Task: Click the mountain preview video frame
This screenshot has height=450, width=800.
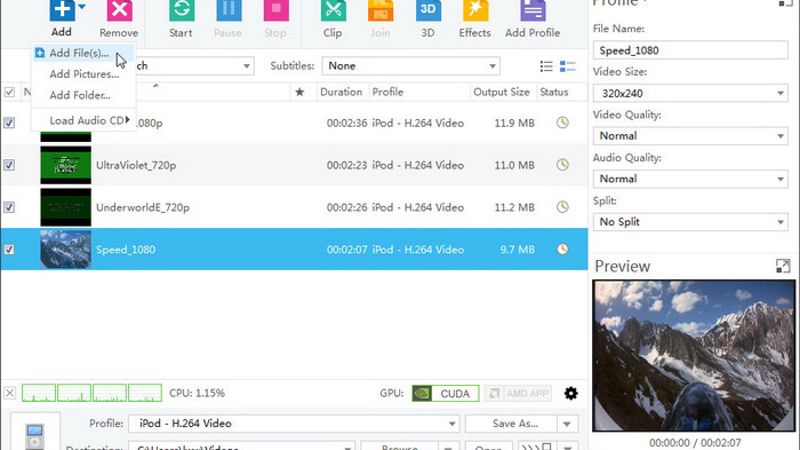Action: coord(694,356)
